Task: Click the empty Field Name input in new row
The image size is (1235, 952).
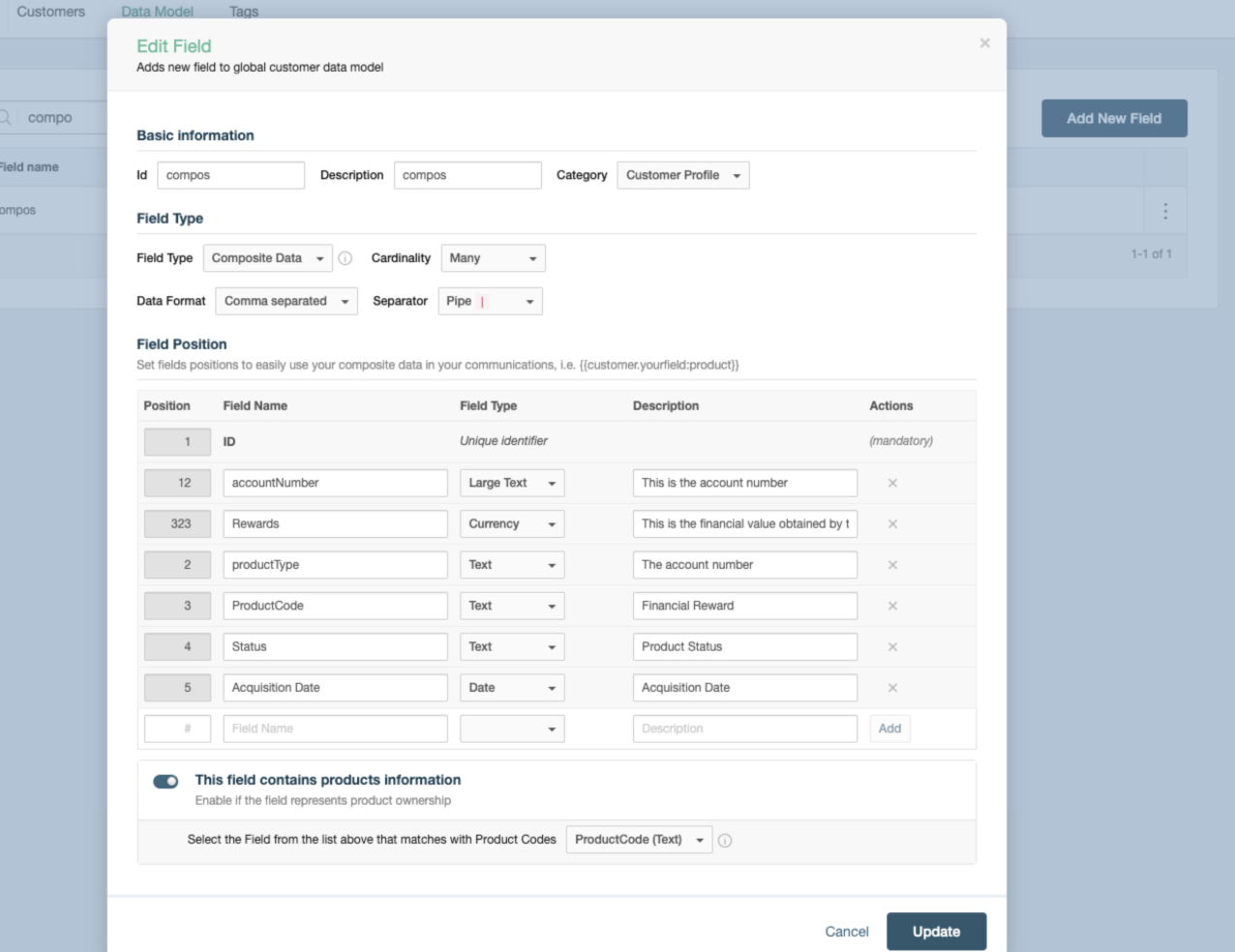Action: [335, 729]
